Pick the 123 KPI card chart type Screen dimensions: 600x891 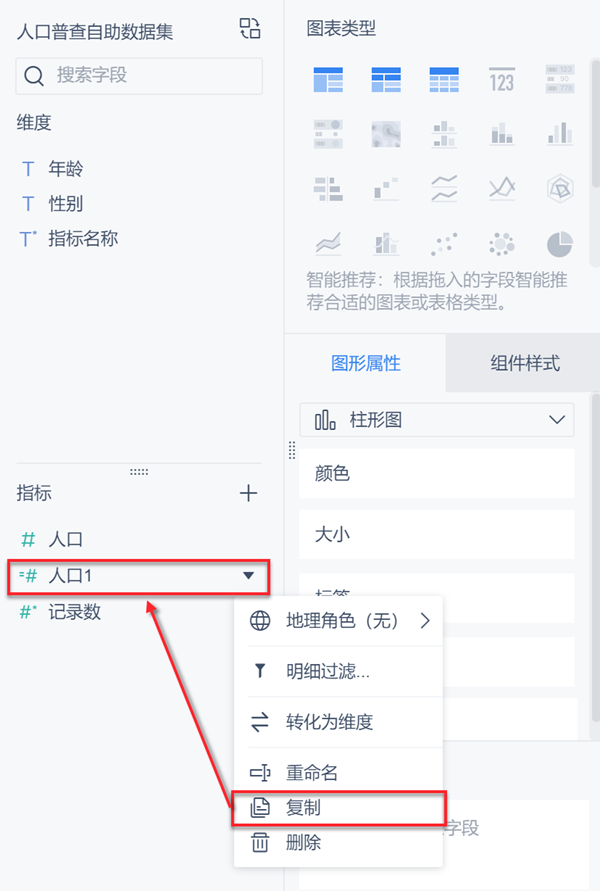pyautogui.click(x=501, y=79)
